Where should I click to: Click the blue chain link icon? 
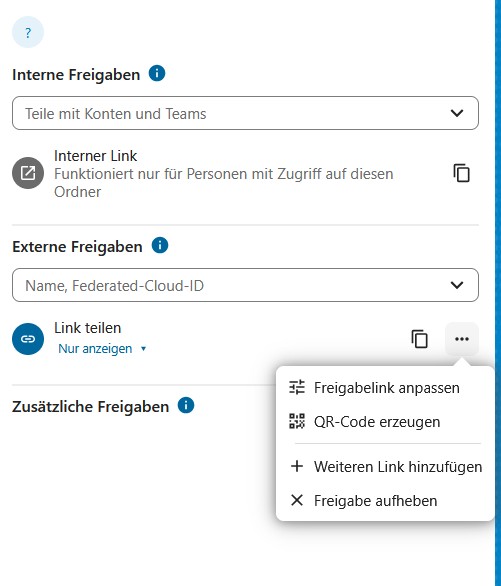pos(28,339)
